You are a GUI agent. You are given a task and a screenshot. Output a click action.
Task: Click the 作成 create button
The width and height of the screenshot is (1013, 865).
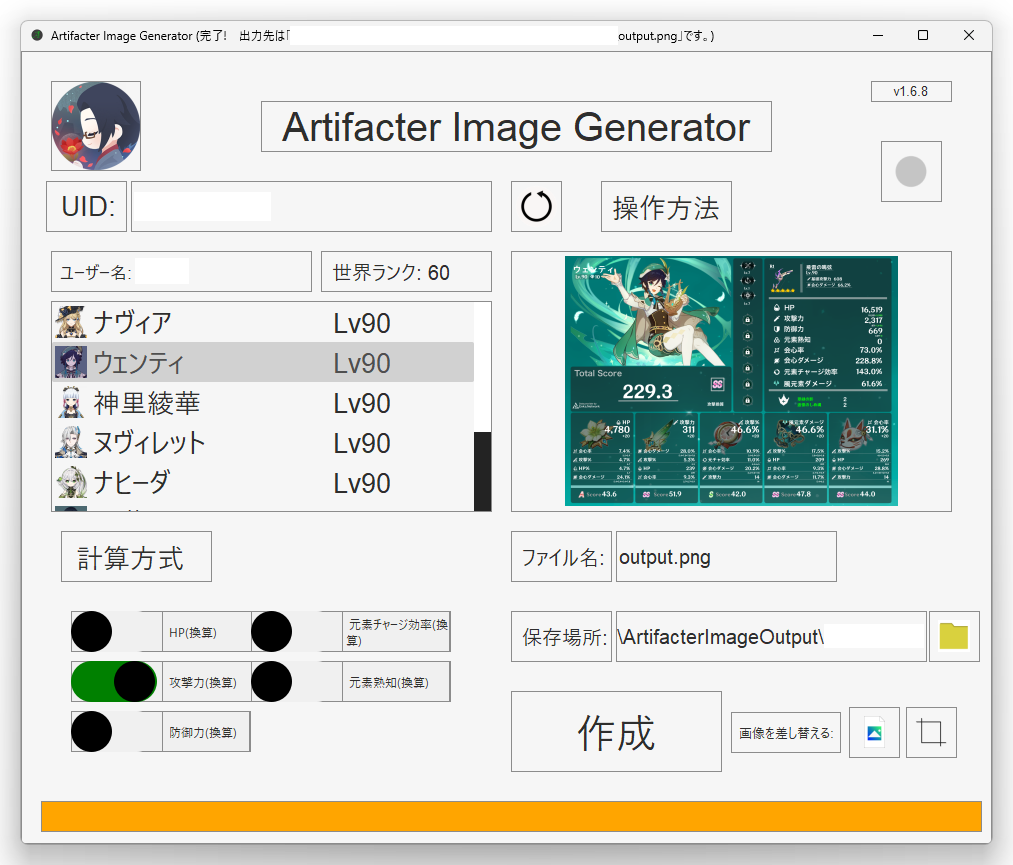click(616, 731)
